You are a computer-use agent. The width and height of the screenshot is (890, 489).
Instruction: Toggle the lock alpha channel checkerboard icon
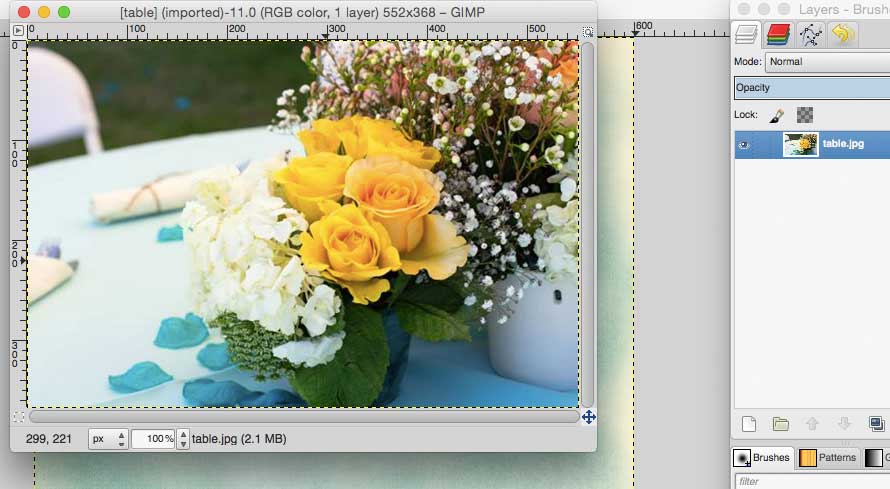(804, 115)
